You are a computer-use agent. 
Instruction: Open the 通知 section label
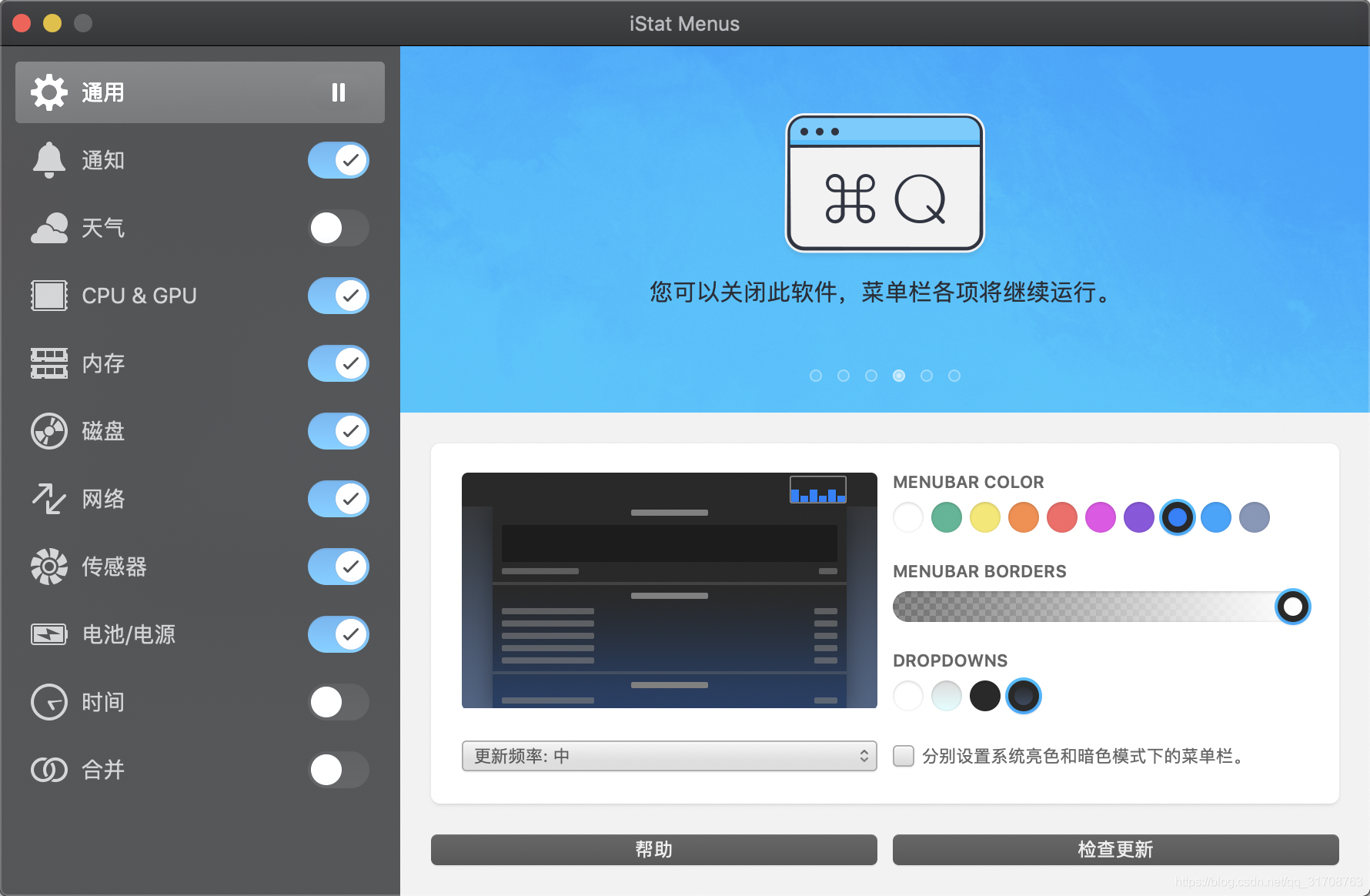tap(103, 160)
